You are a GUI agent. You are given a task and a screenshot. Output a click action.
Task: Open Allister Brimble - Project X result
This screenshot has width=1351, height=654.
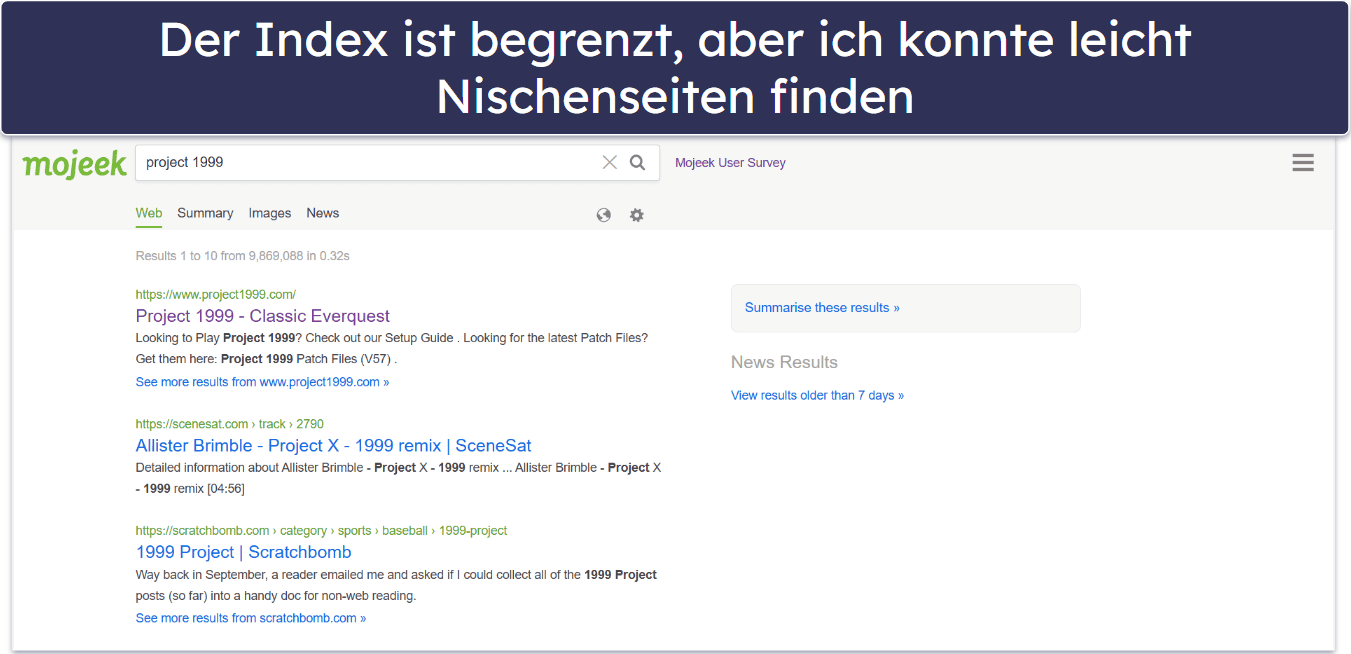click(x=334, y=446)
